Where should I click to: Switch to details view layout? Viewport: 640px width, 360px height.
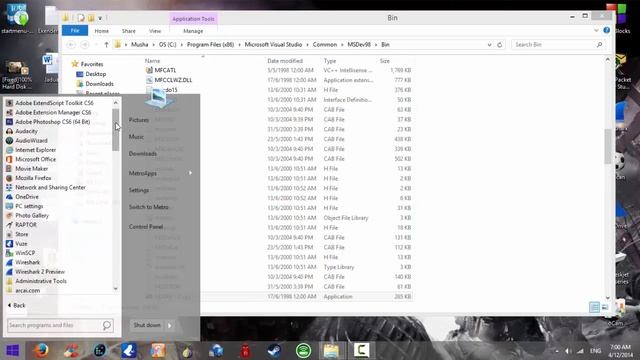(594, 307)
